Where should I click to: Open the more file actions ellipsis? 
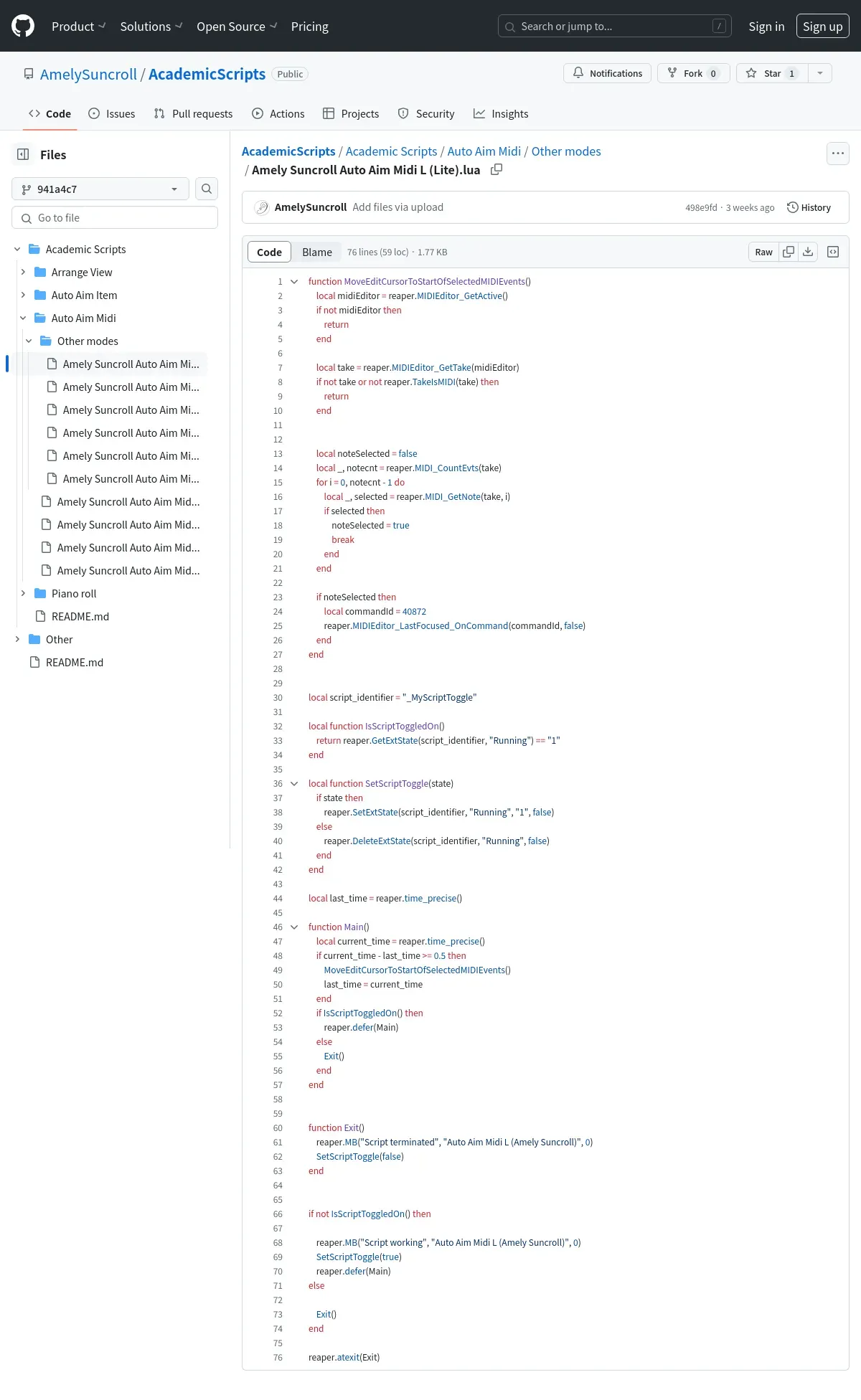pos(838,153)
